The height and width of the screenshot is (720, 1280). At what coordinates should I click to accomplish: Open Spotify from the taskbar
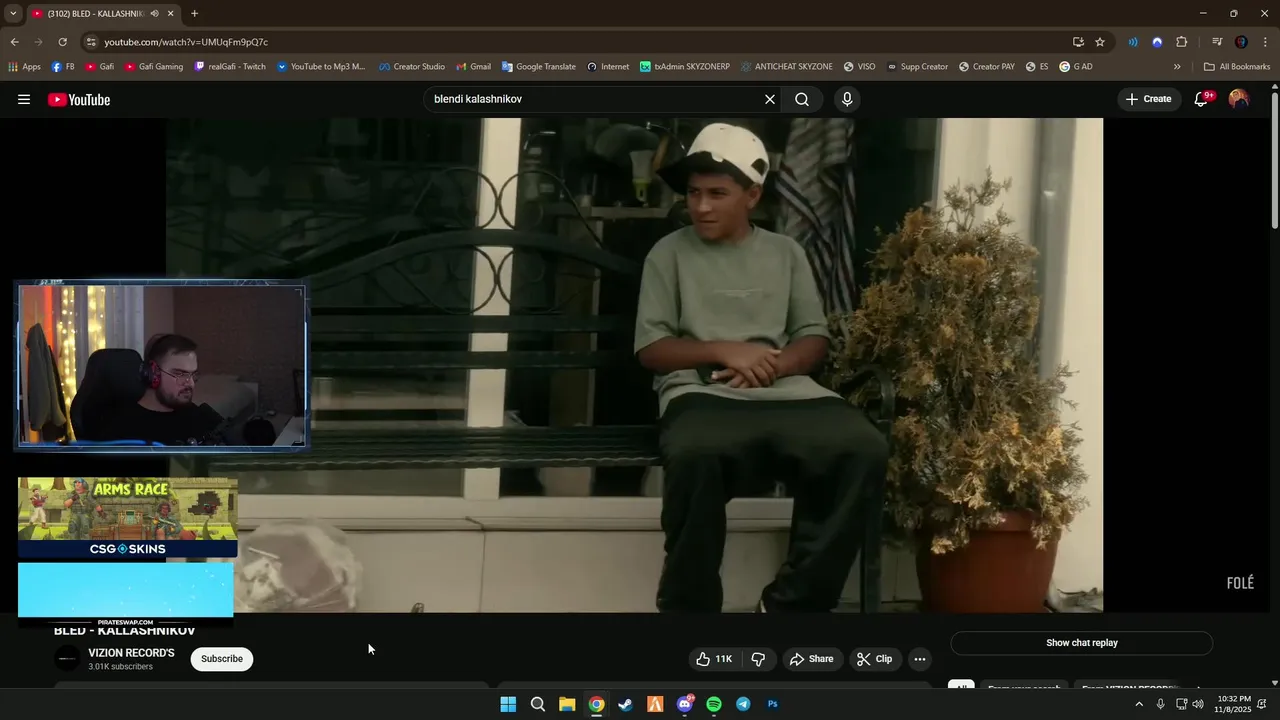click(714, 704)
